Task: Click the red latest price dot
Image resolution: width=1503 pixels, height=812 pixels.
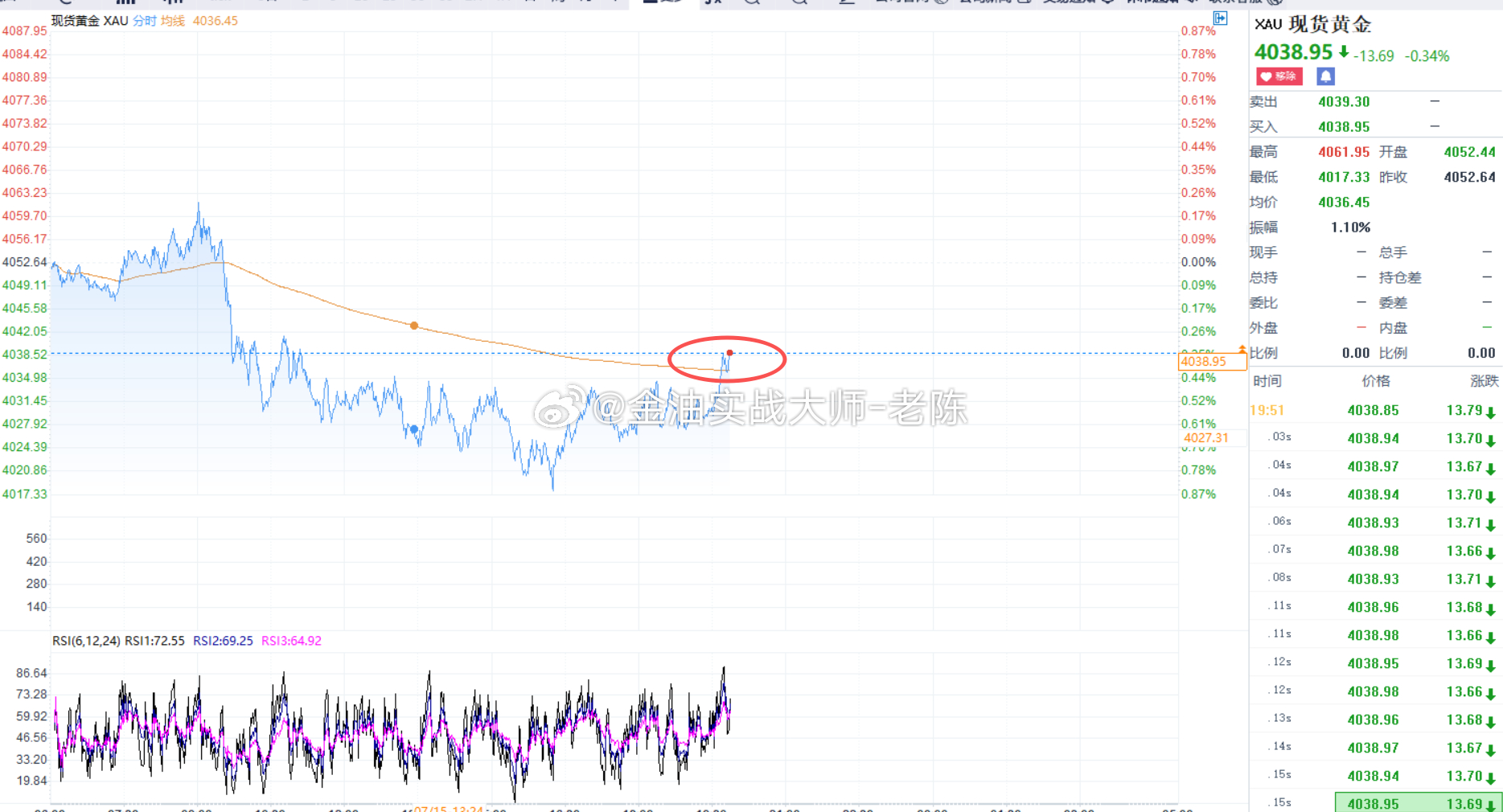Action: click(729, 353)
